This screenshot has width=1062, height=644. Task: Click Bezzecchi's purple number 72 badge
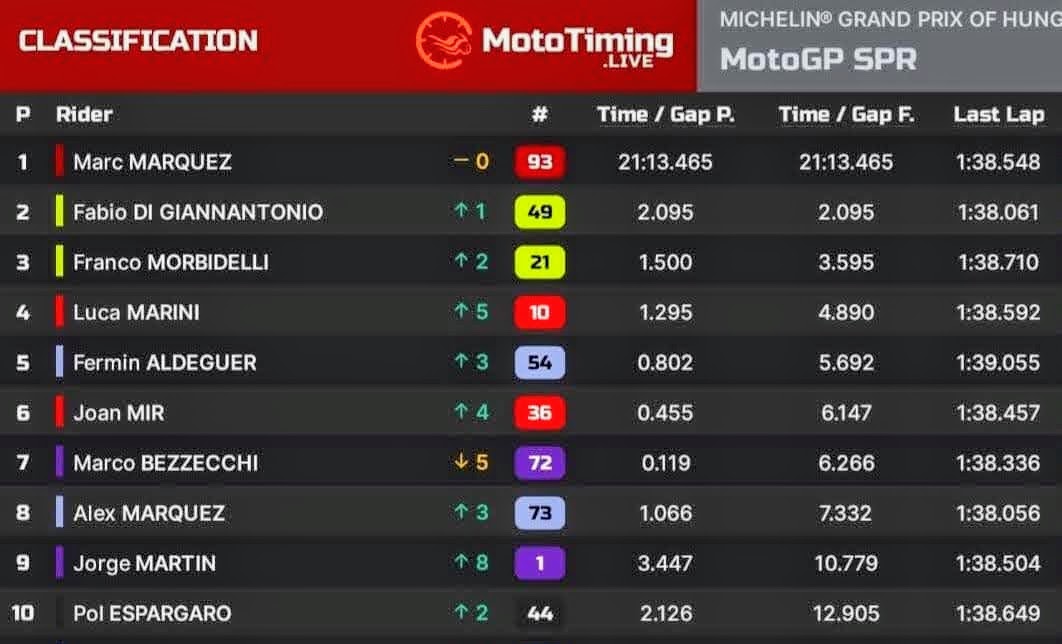pos(540,463)
